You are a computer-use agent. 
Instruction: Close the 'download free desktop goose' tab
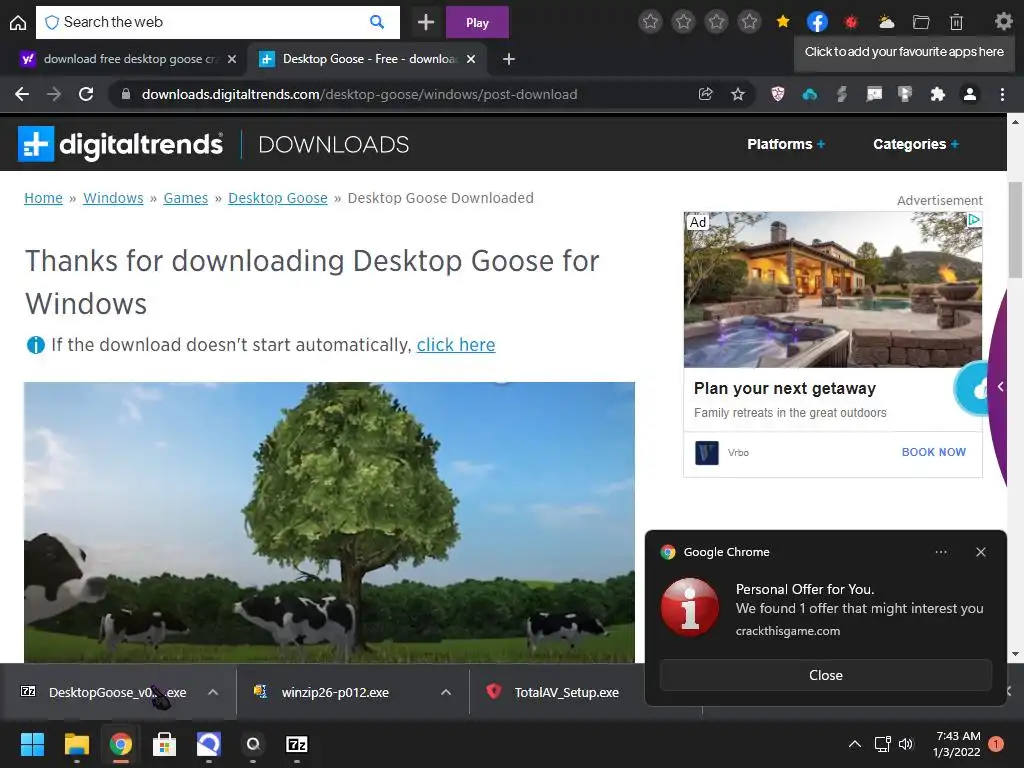tap(232, 59)
